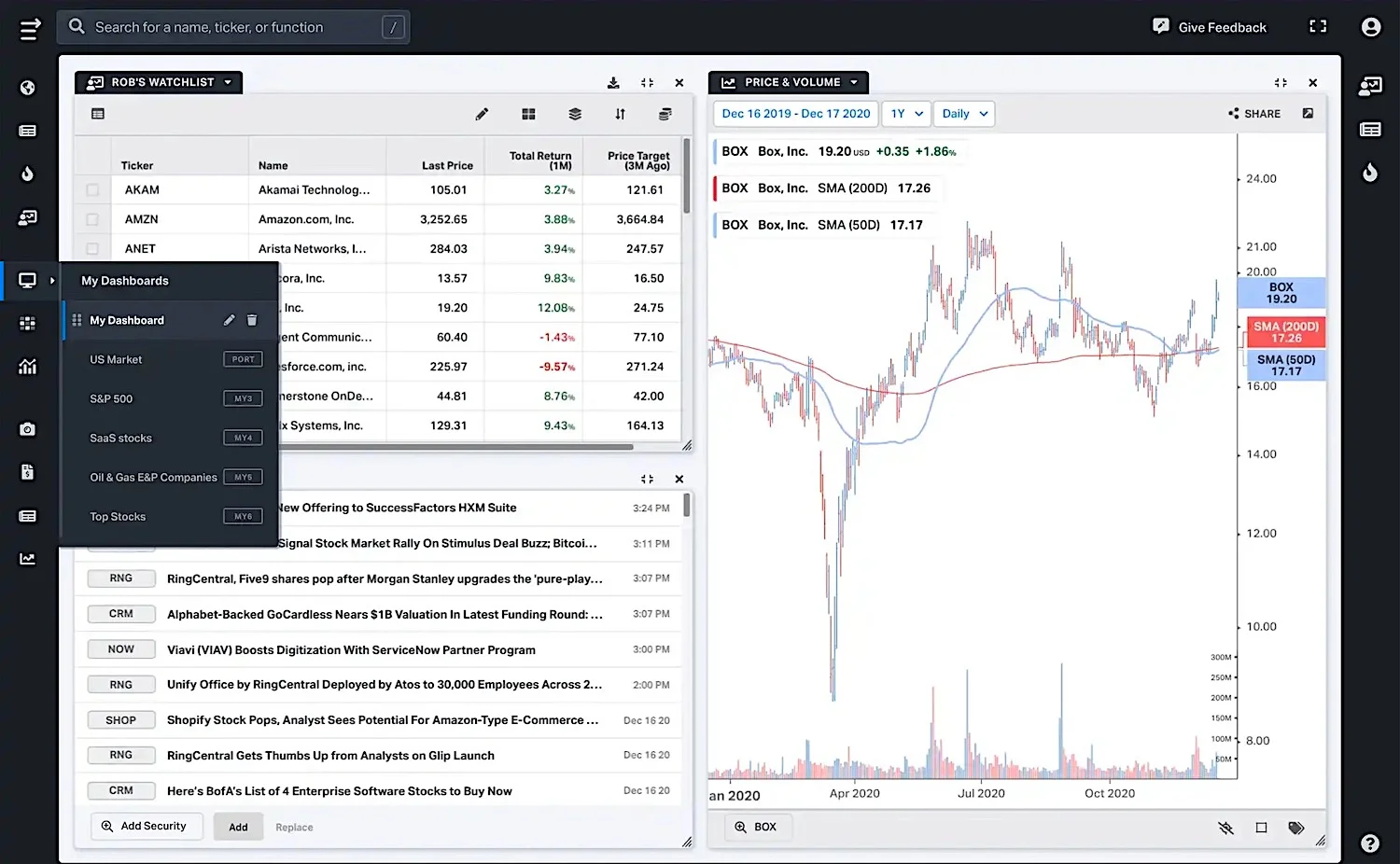Open the sort arrows icon in watchlist toolbar
Image resolution: width=1400 pixels, height=864 pixels.
tap(620, 114)
